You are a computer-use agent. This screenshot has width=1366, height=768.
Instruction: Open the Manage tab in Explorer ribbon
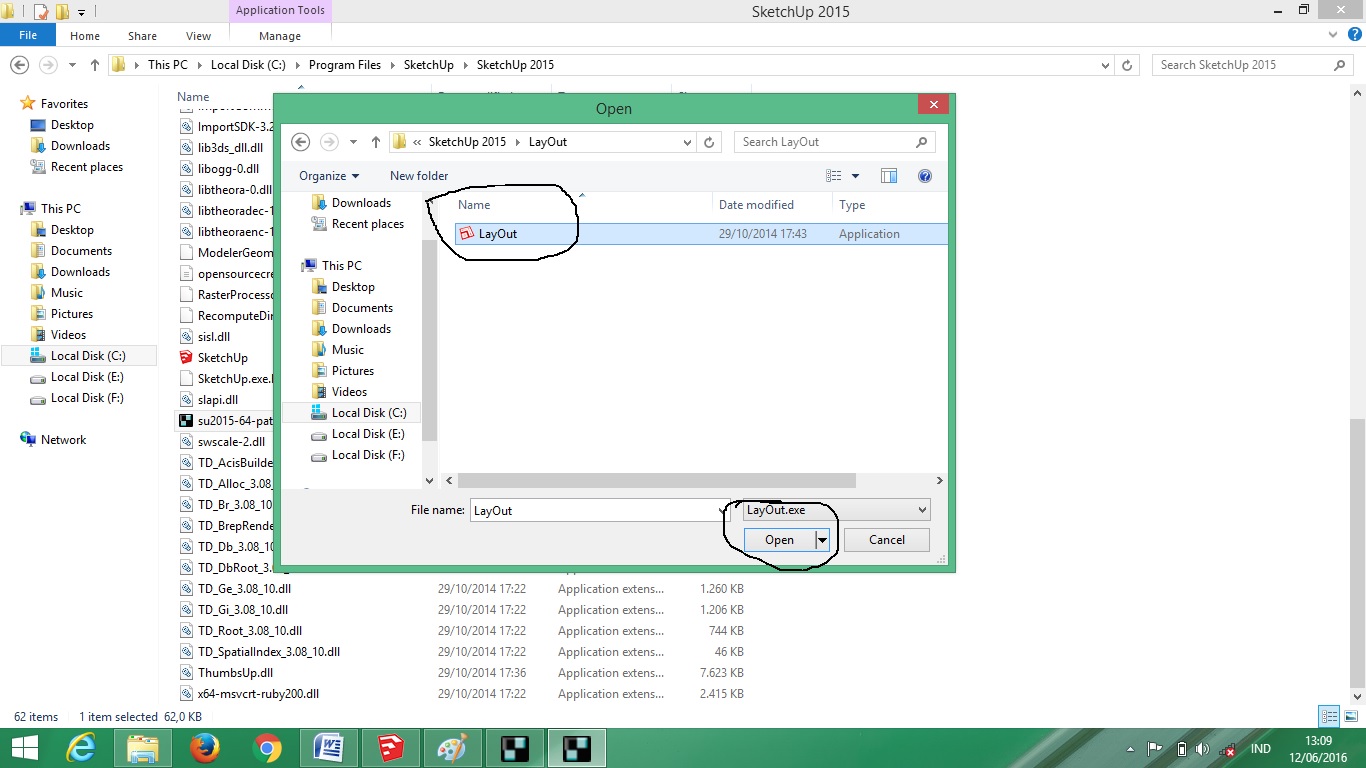pos(280,35)
